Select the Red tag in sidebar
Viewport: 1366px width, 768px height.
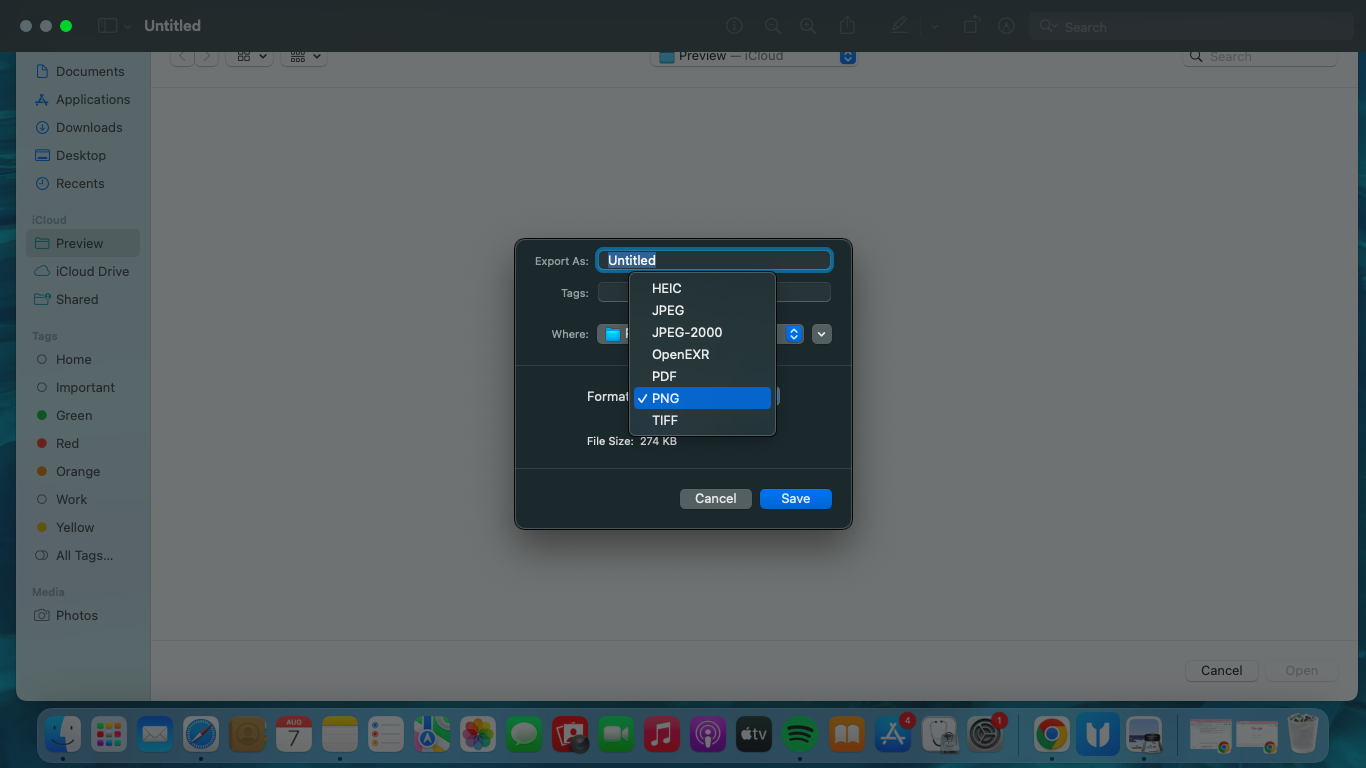point(82,444)
